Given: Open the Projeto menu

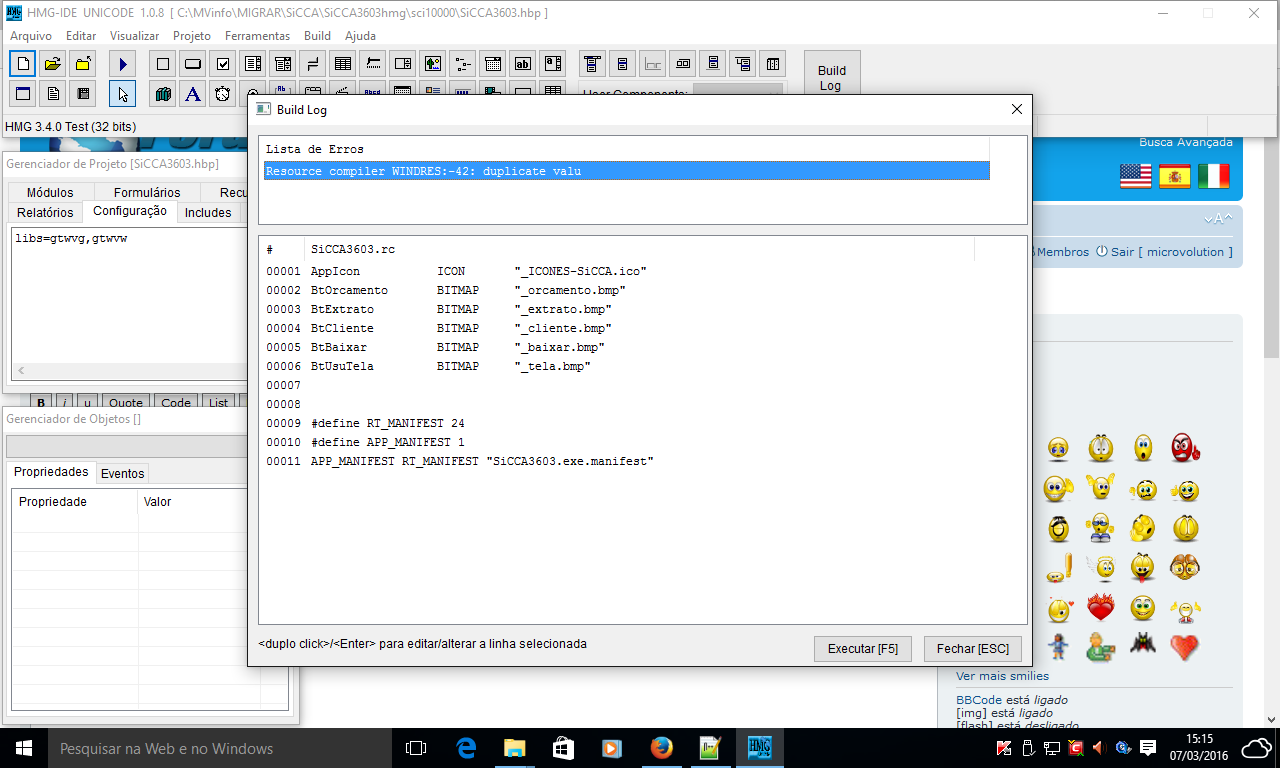Looking at the screenshot, I should [192, 36].
